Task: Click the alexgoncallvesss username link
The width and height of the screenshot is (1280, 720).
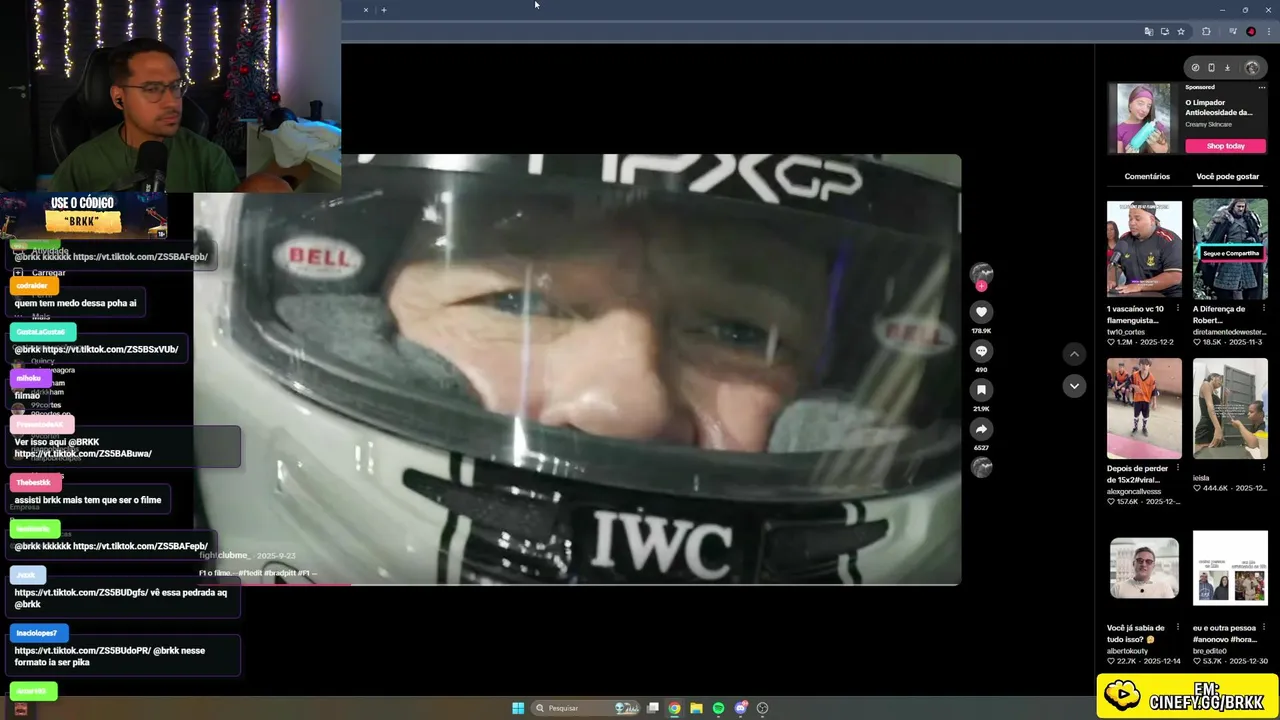Action: click(1134, 491)
